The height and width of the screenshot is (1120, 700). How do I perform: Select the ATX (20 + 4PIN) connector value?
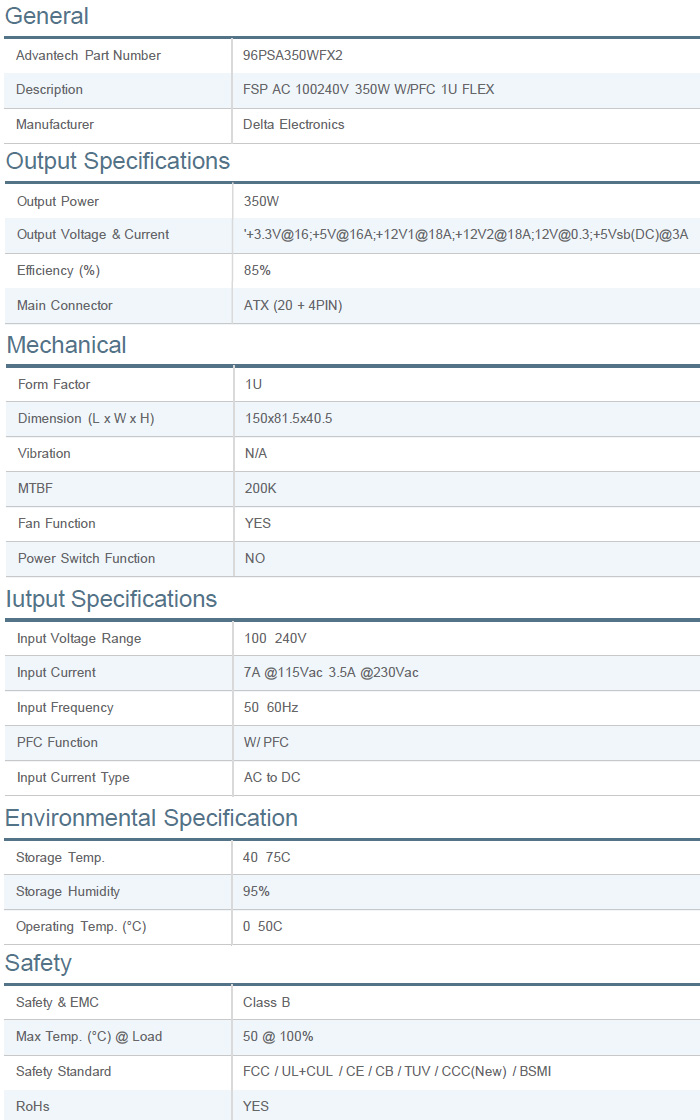(293, 306)
